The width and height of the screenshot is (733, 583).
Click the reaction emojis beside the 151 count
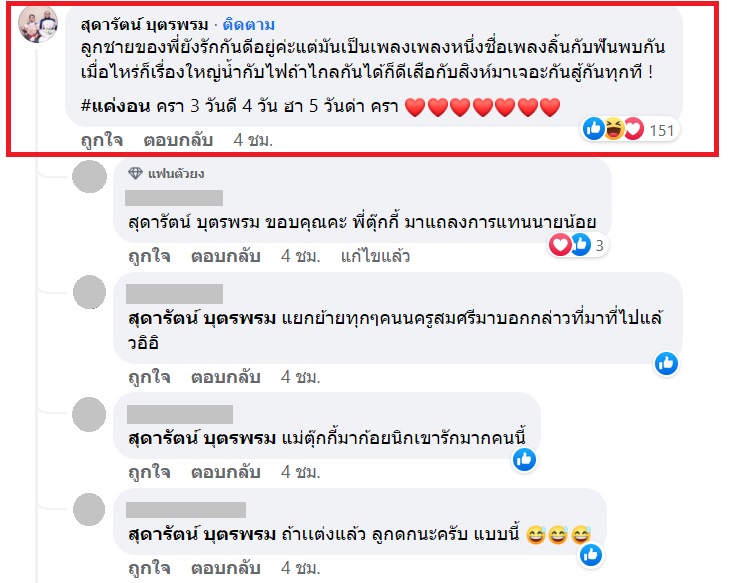pos(613,129)
